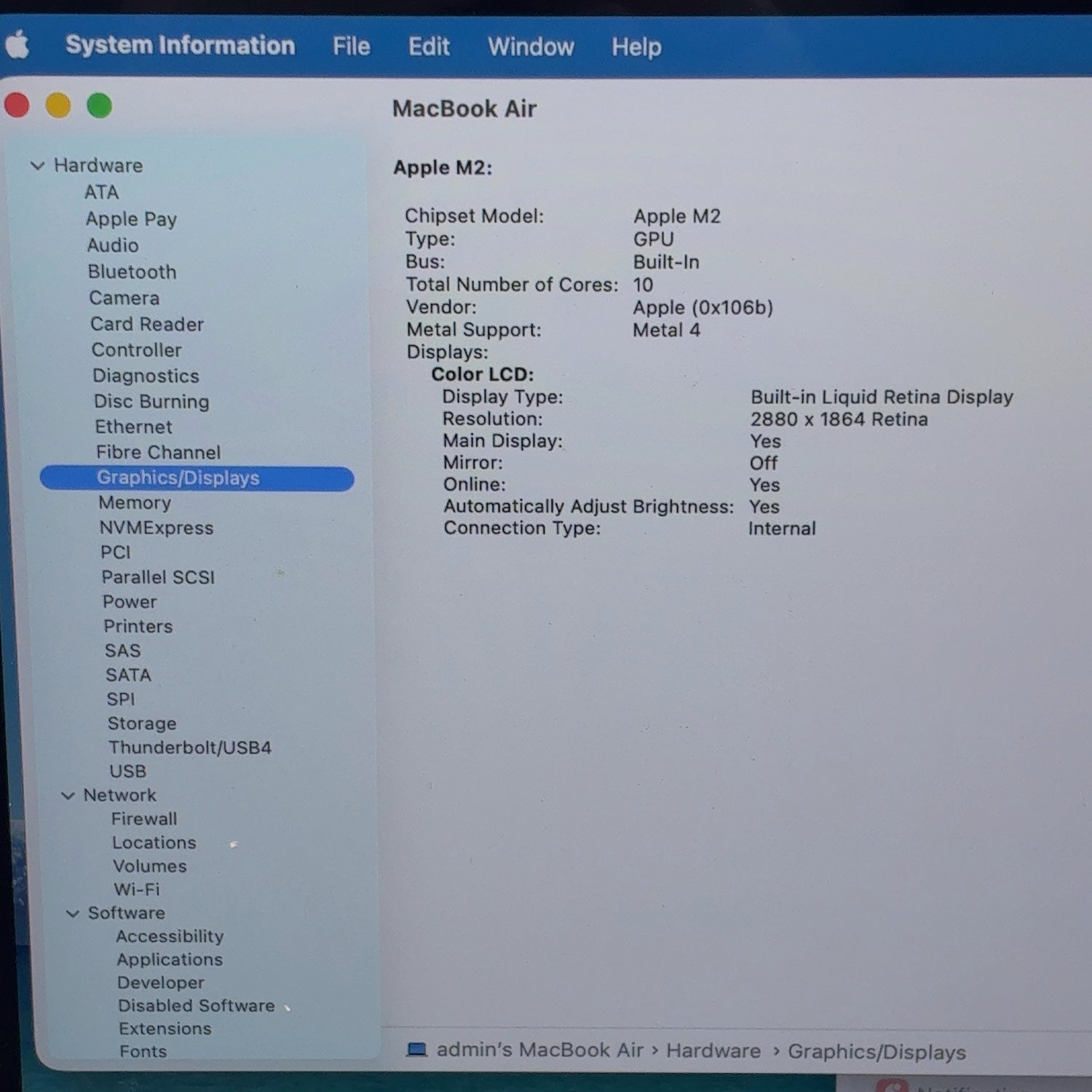Image resolution: width=1092 pixels, height=1092 pixels.
Task: Select Bluetooth in the sidebar
Action: tap(132, 272)
